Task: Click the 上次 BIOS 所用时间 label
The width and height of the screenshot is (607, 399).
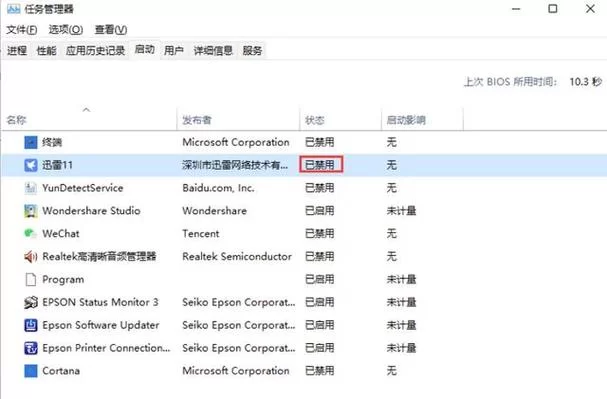Action: pos(511,82)
